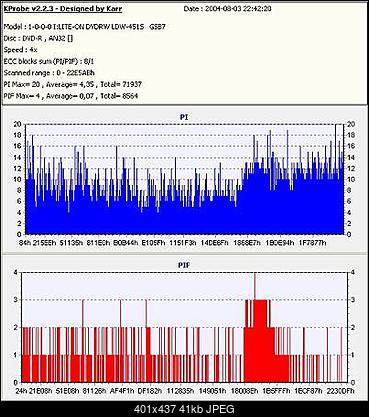This screenshot has height=417, width=369.
Task: Click the PI chart title
Action: (x=184, y=117)
